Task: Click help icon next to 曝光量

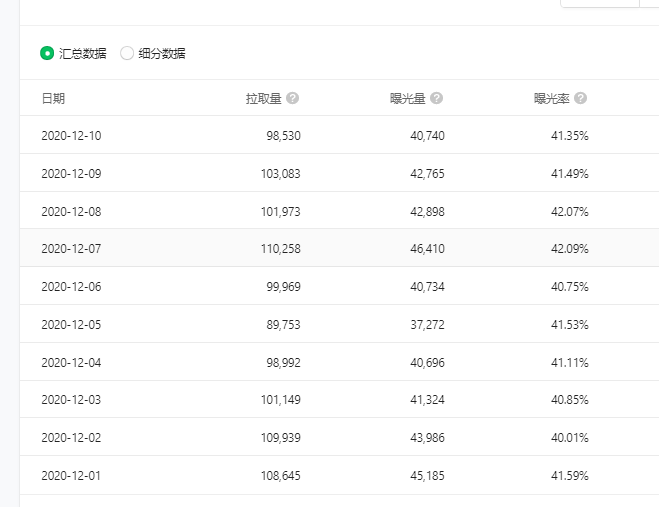Action: tap(437, 98)
